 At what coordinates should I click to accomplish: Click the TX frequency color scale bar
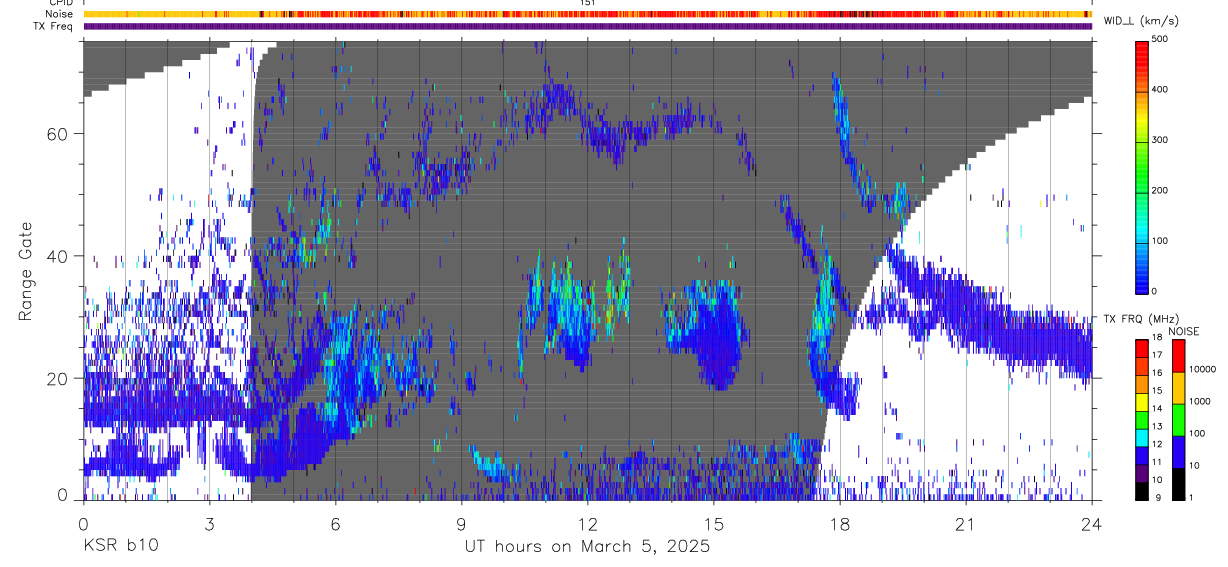[1142, 419]
